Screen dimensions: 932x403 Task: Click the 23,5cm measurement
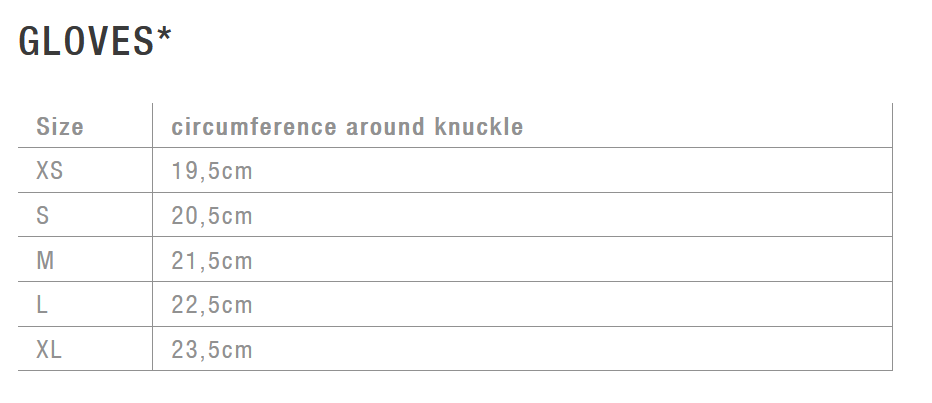click(212, 350)
